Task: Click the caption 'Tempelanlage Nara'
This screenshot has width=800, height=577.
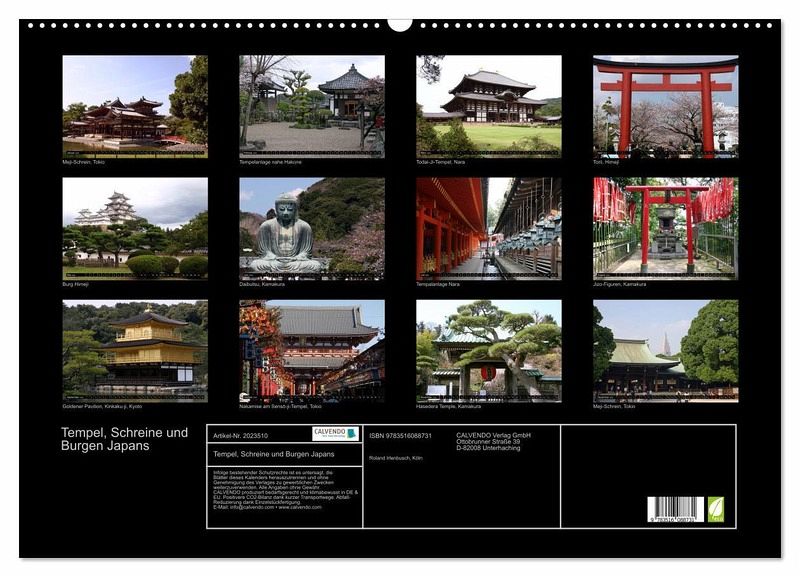Action: point(438,284)
